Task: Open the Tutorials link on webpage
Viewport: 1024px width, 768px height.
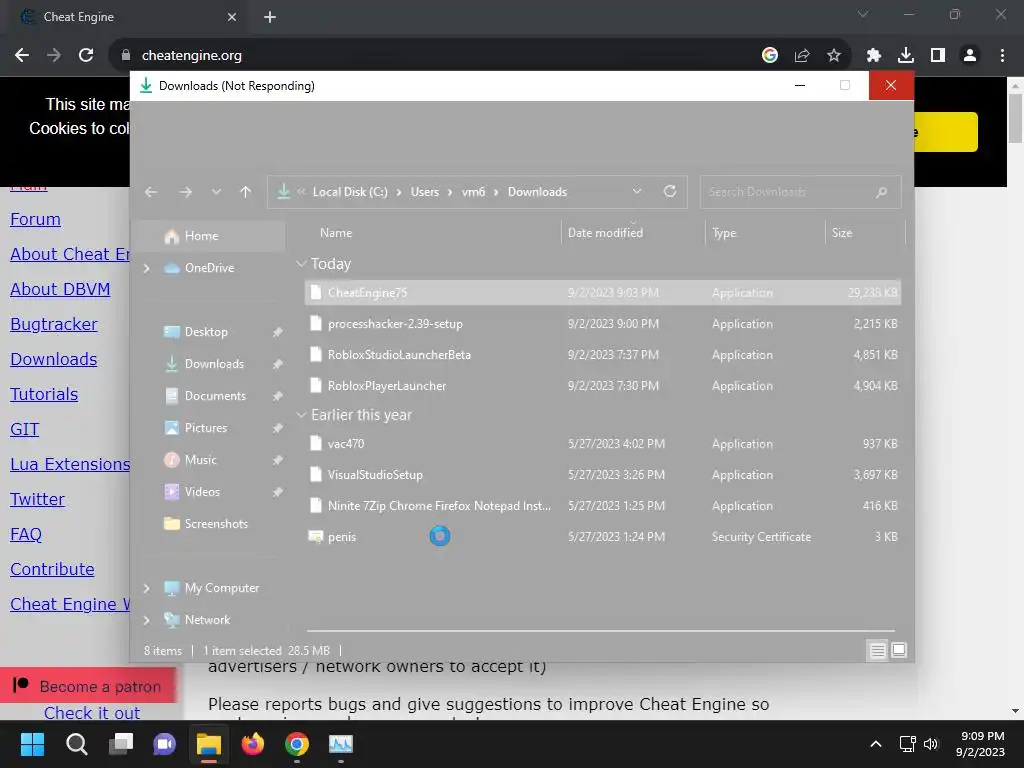Action: click(44, 394)
